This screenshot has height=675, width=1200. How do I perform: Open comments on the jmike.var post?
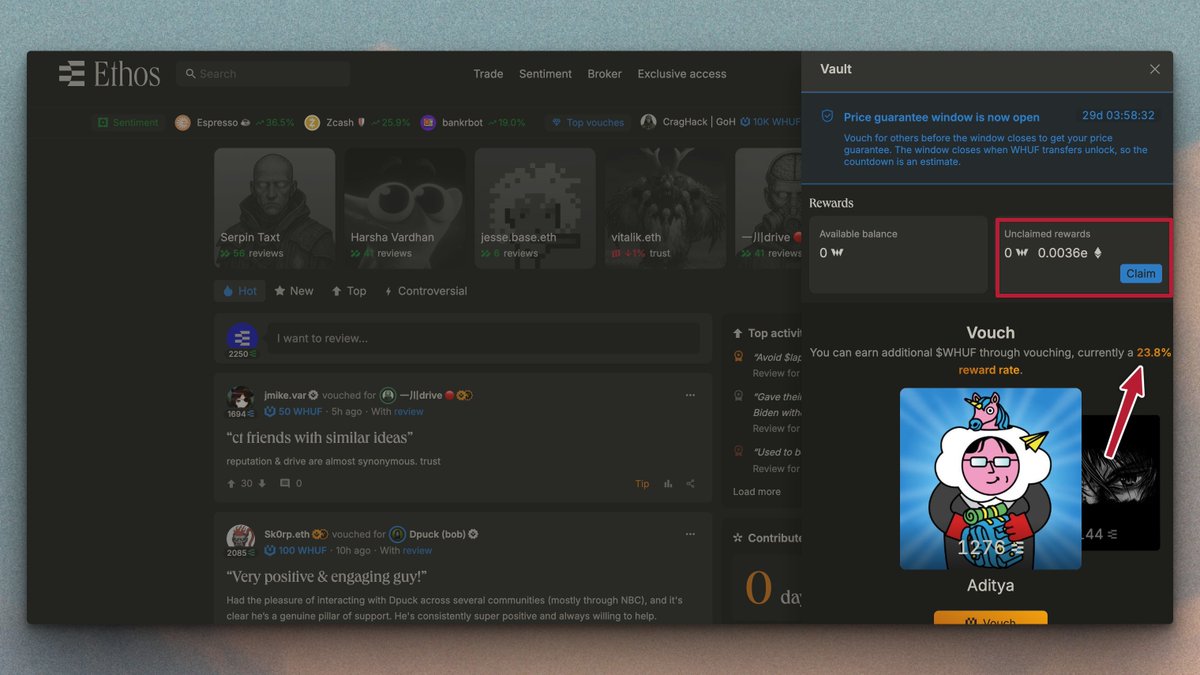point(290,483)
